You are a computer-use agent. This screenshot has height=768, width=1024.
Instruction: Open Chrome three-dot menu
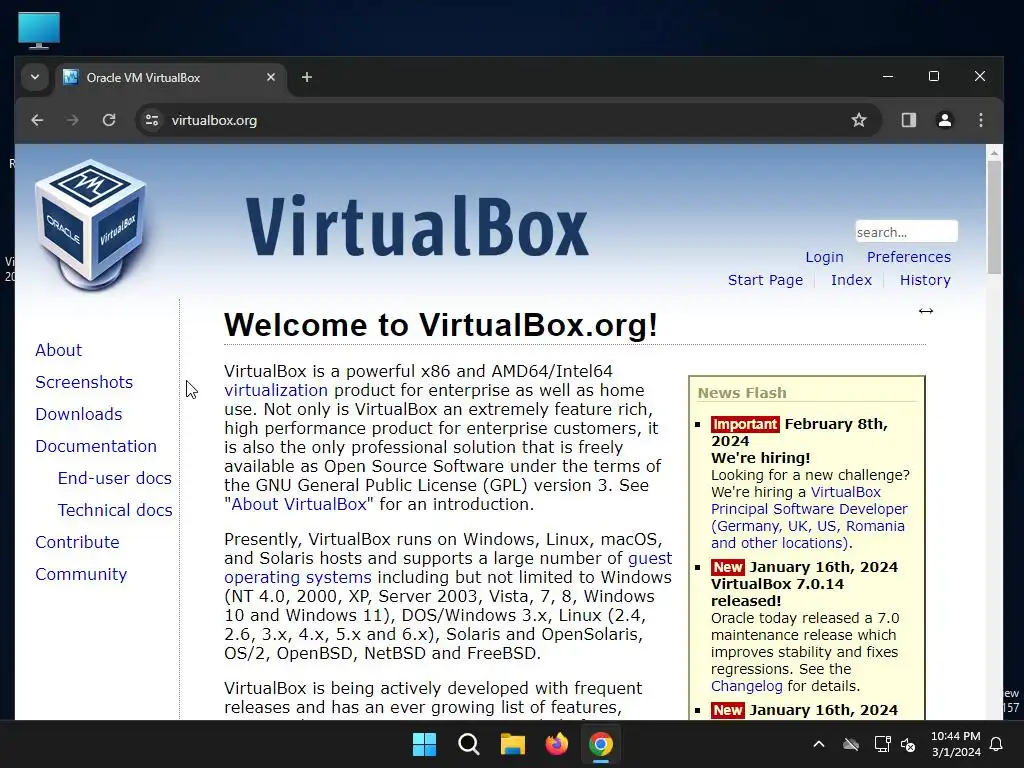point(980,120)
